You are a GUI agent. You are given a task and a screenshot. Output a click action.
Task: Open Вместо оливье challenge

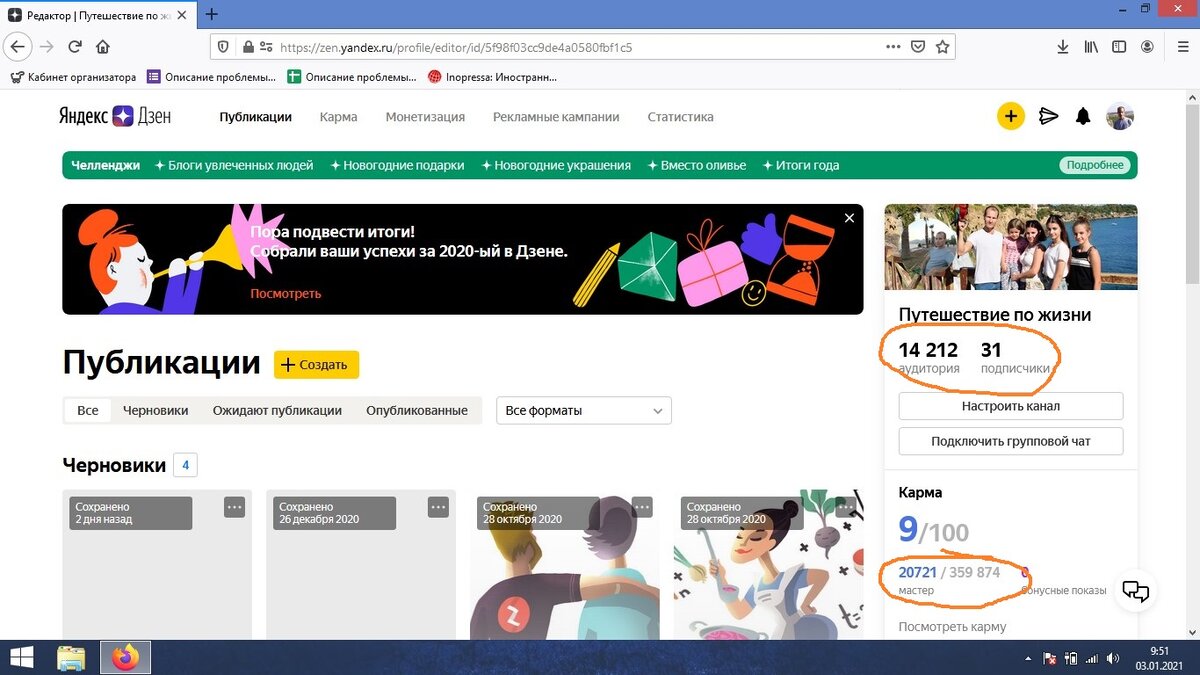[697, 165]
